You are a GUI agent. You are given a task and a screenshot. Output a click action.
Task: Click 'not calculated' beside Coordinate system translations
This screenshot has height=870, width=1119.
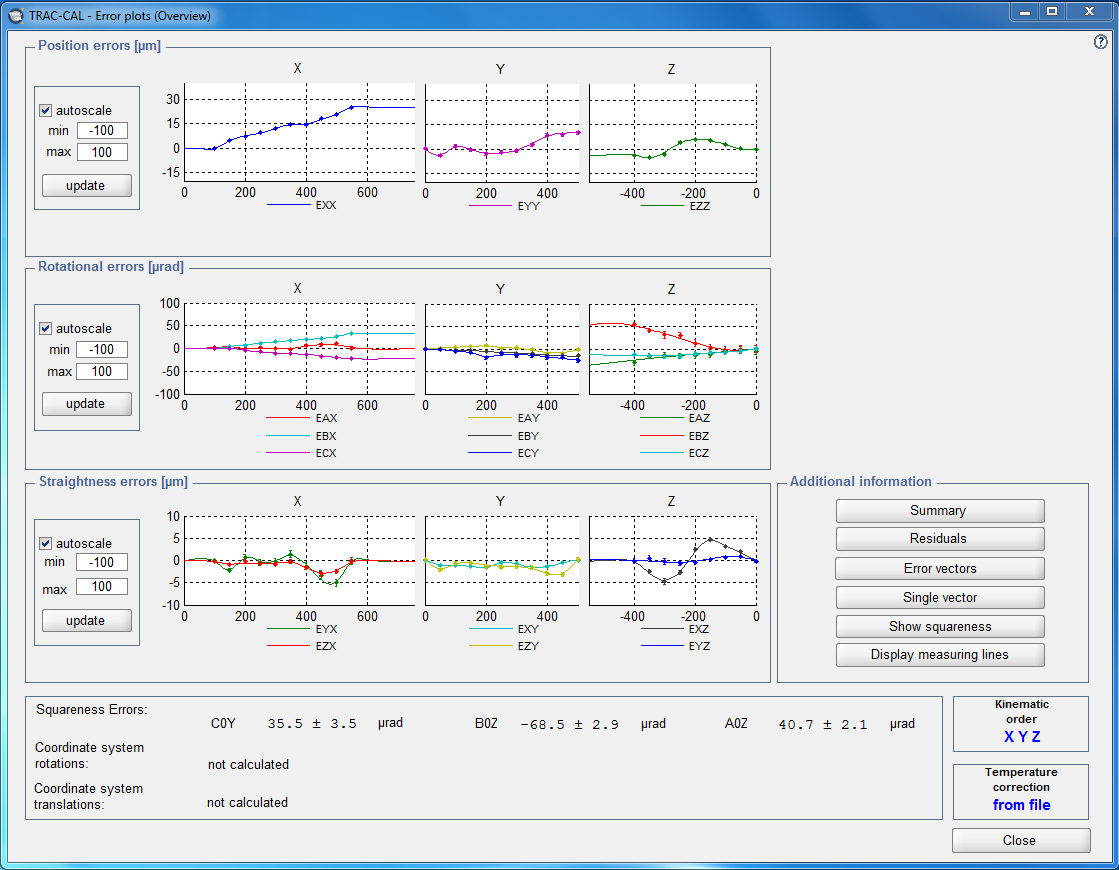tap(248, 803)
